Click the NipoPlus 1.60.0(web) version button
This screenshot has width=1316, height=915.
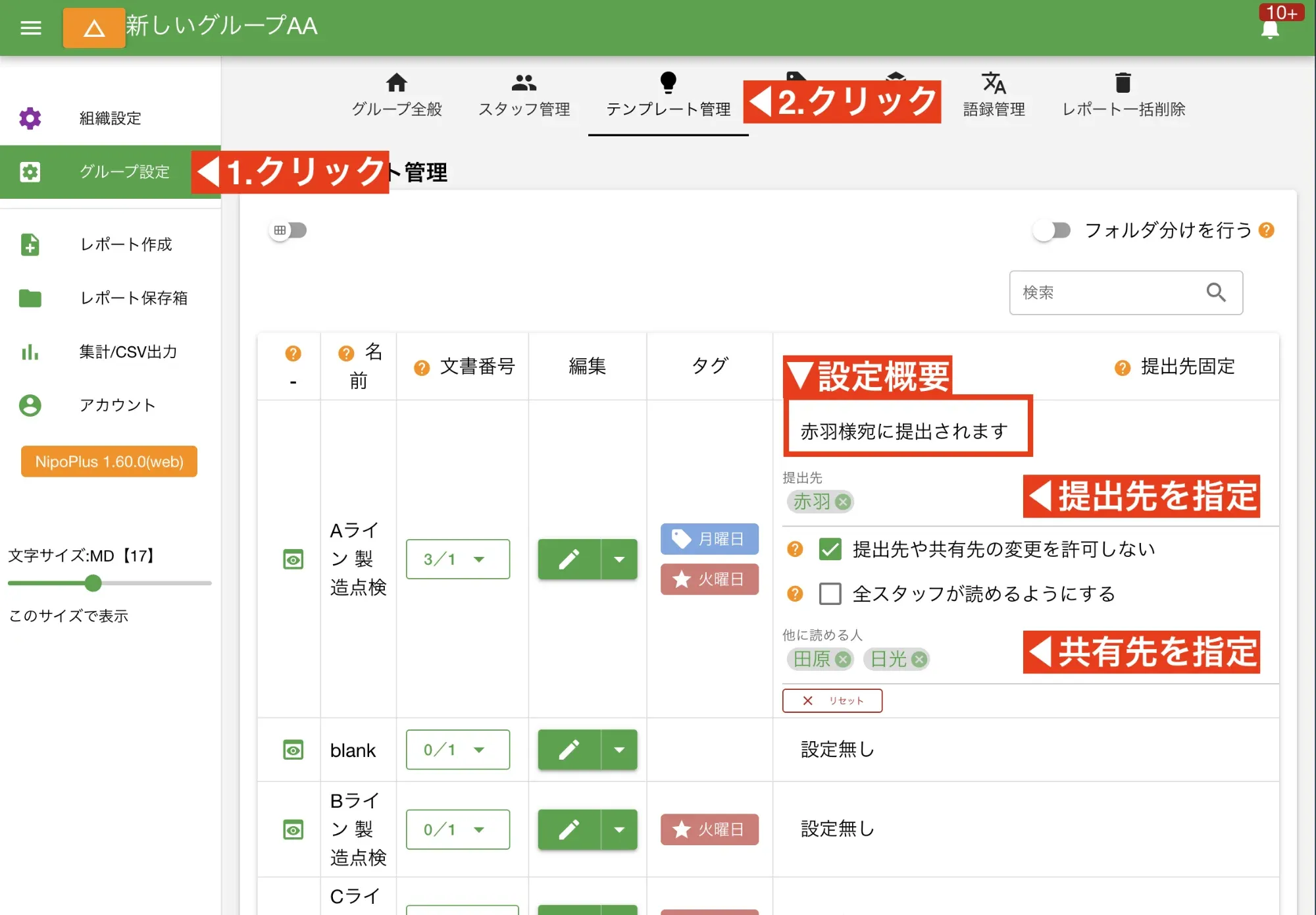tap(109, 461)
